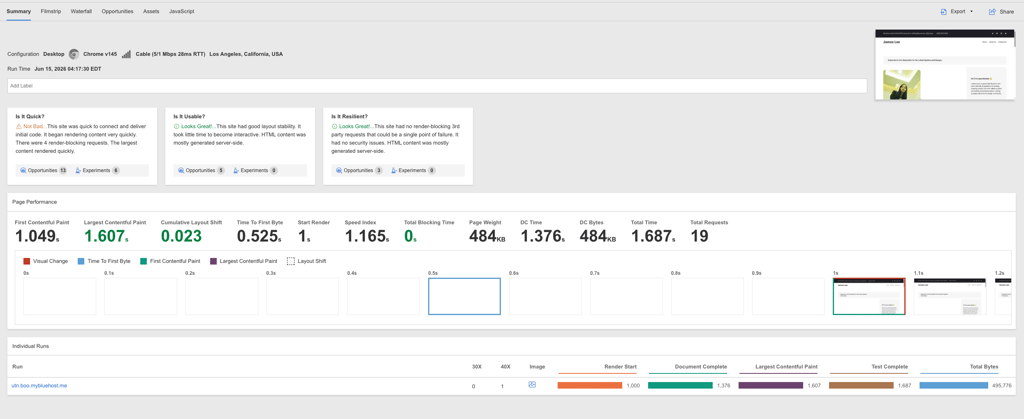Click the Total Time 1.687s value
The image size is (1024, 419).
[654, 236]
